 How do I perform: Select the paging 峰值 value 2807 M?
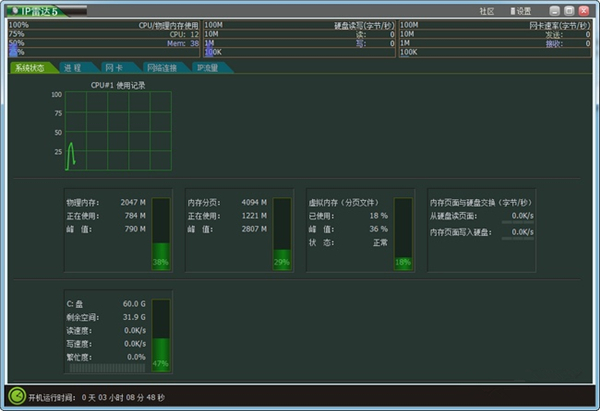coord(254,229)
